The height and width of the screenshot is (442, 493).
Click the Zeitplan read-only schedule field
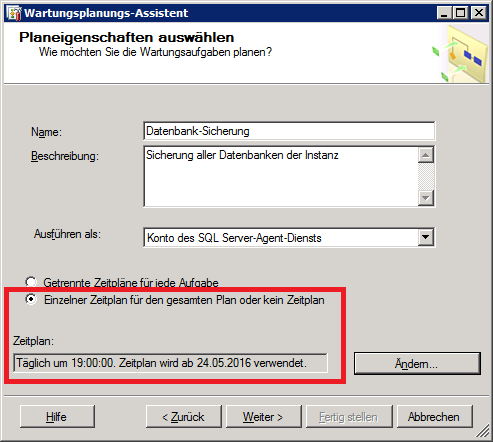click(x=170, y=363)
